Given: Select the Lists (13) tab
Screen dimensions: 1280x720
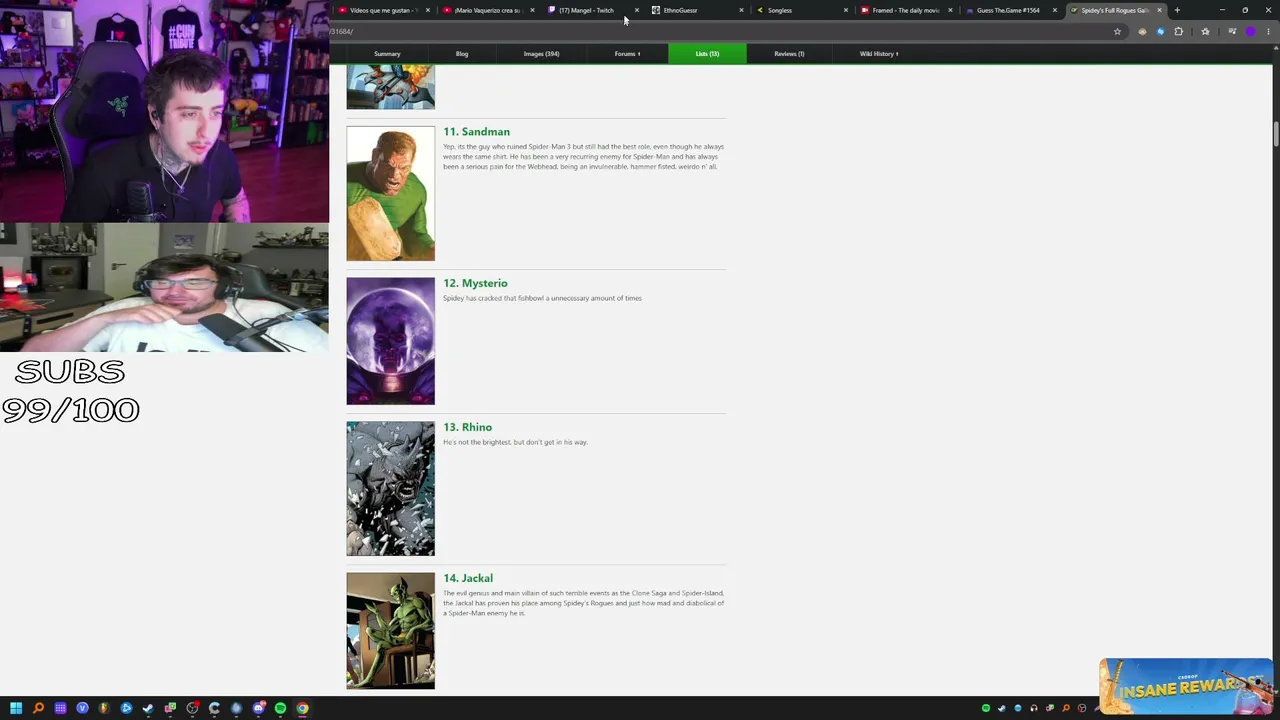Looking at the screenshot, I should click(707, 54).
